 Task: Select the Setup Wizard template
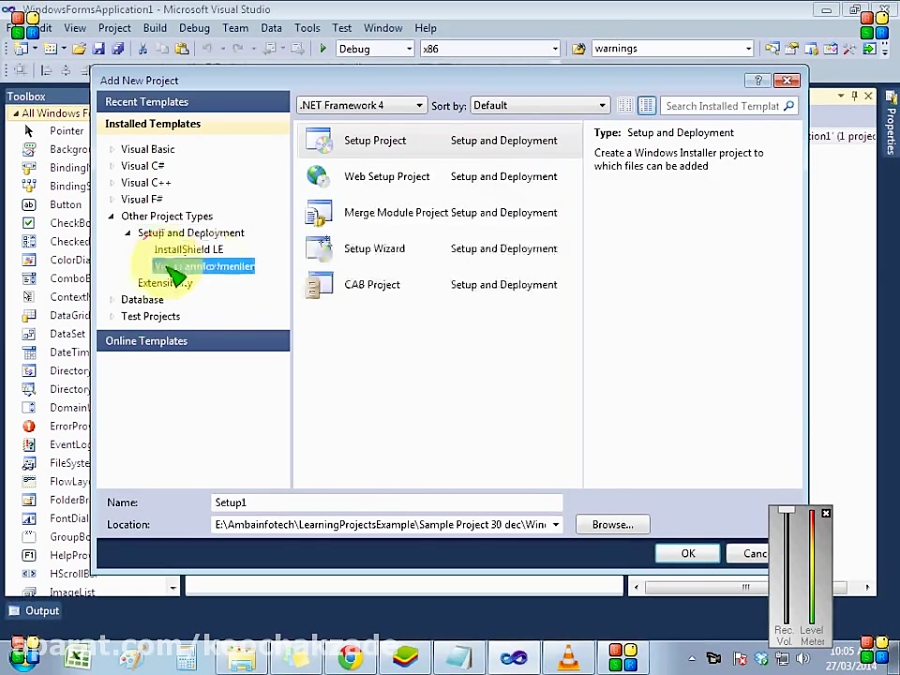pos(375,248)
